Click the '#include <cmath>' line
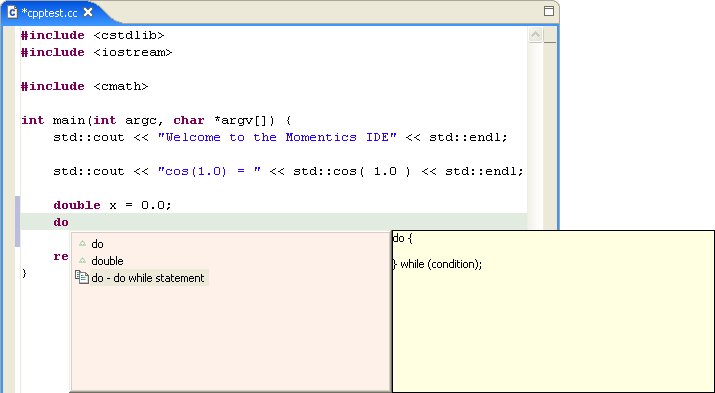This screenshot has height=393, width=715. tap(85, 86)
